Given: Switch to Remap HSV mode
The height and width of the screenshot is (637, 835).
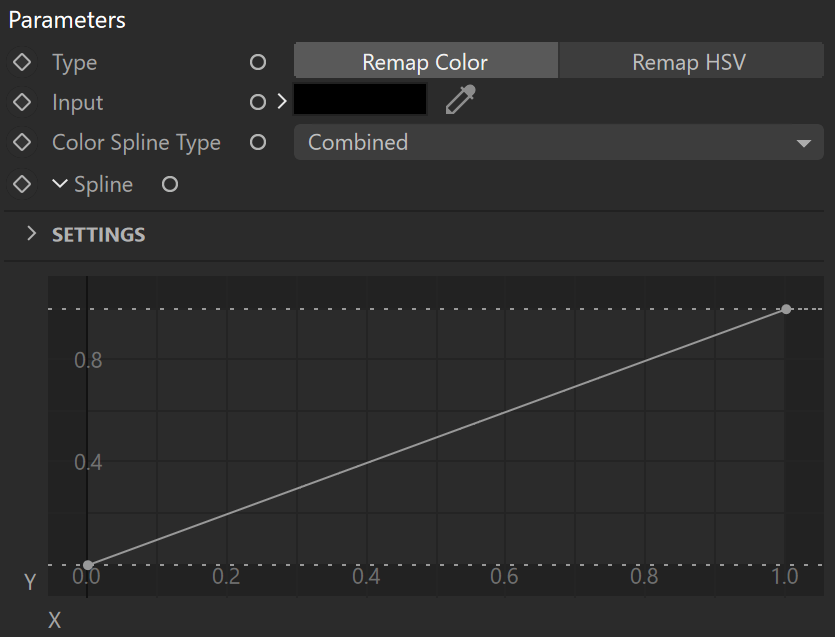Looking at the screenshot, I should coord(691,62).
